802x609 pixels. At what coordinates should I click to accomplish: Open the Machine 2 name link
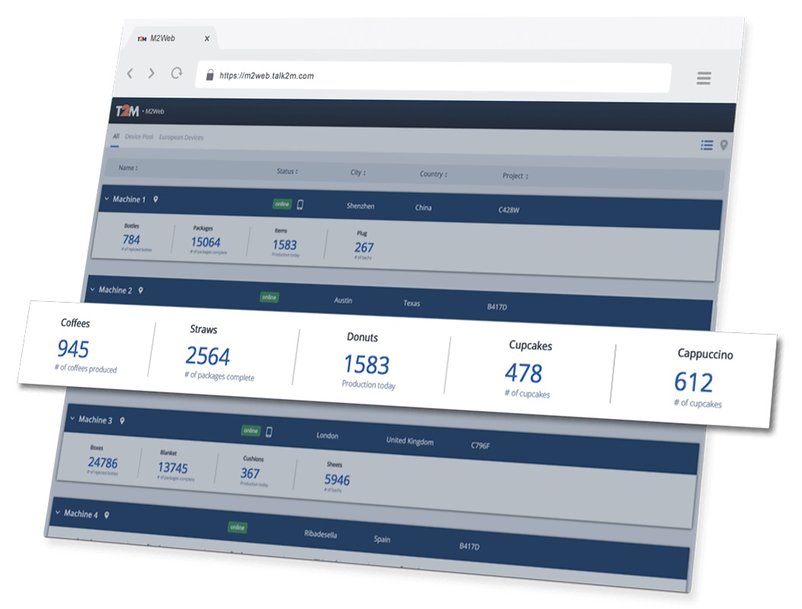point(115,290)
